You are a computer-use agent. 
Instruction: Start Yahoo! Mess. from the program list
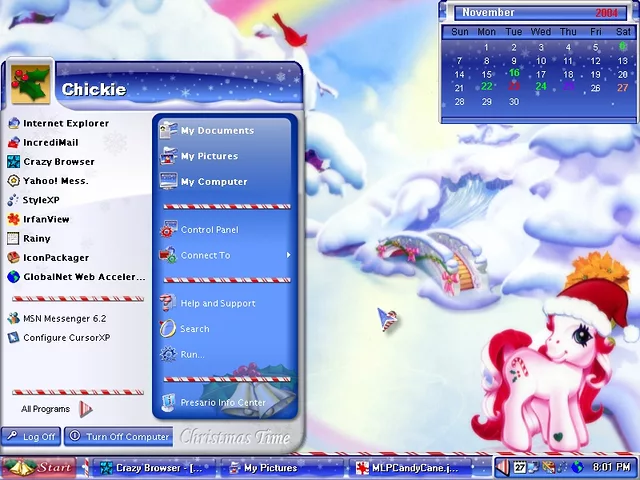click(48, 181)
